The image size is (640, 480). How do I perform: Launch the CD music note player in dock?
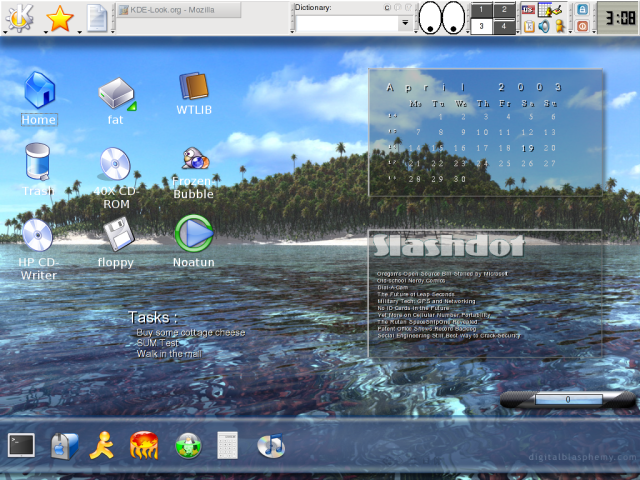271,445
